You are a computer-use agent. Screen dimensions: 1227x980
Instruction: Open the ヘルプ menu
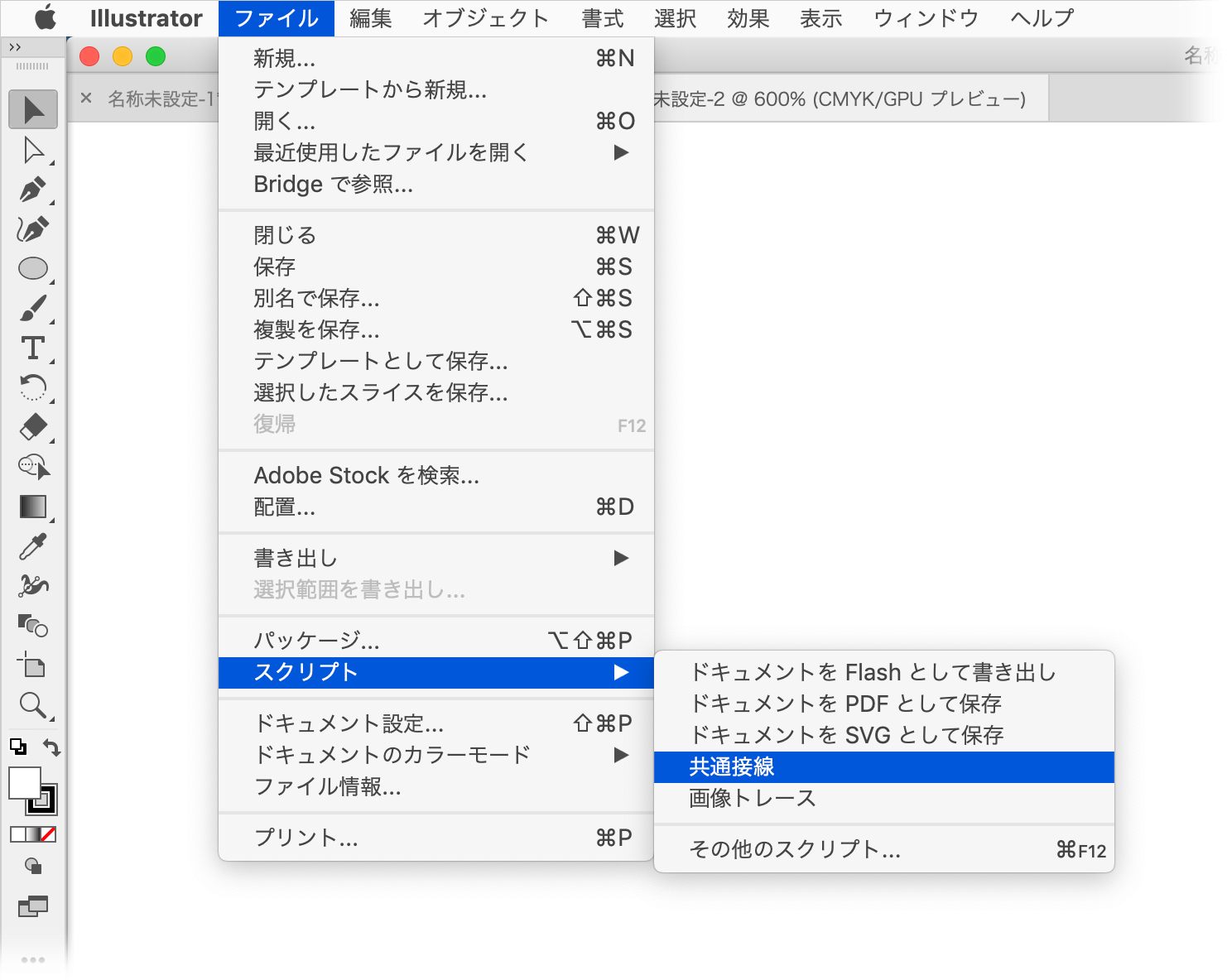pos(1042,18)
